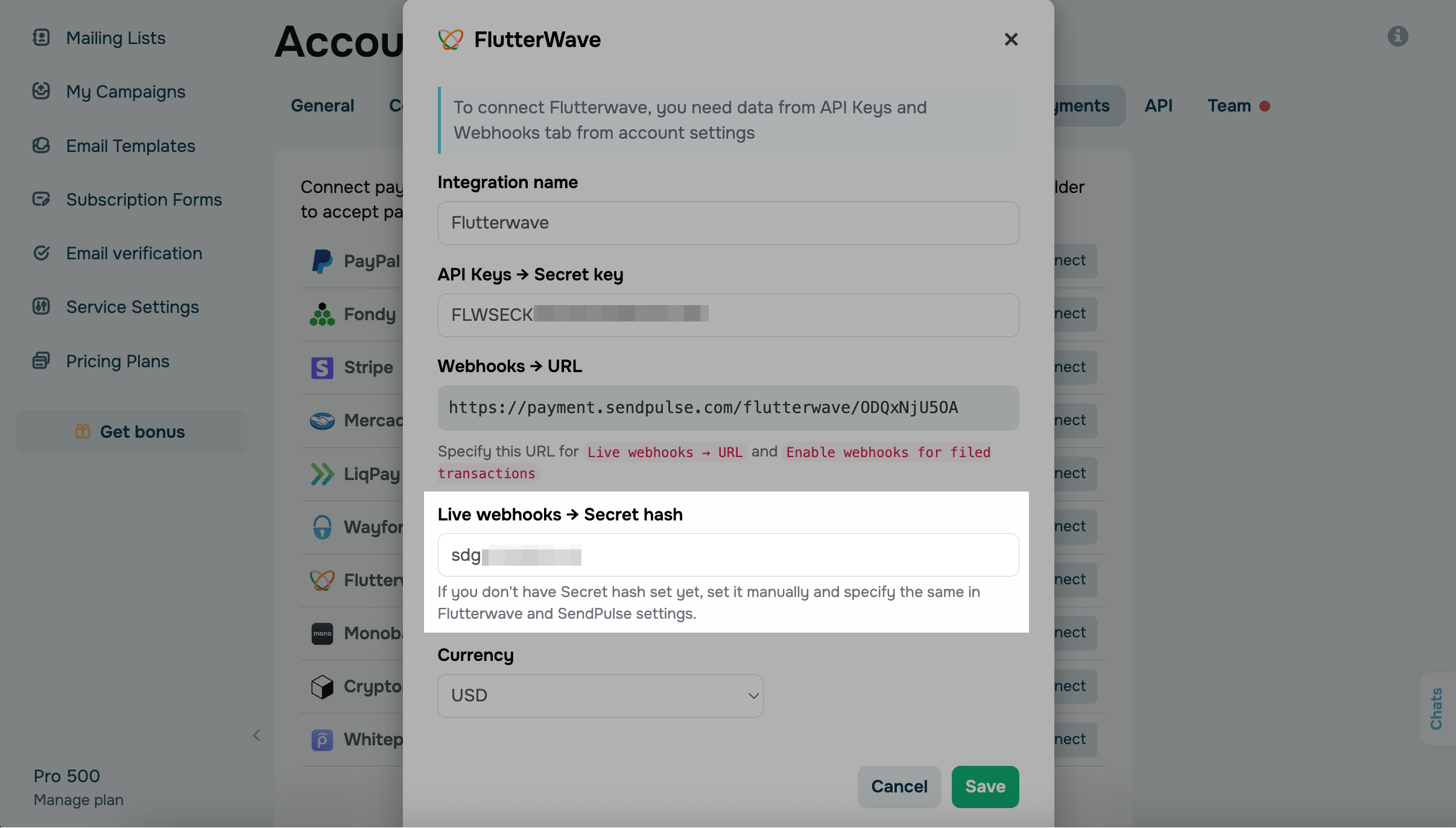Click the Get bonus button
Image resolution: width=1456 pixels, height=828 pixels.
point(131,432)
